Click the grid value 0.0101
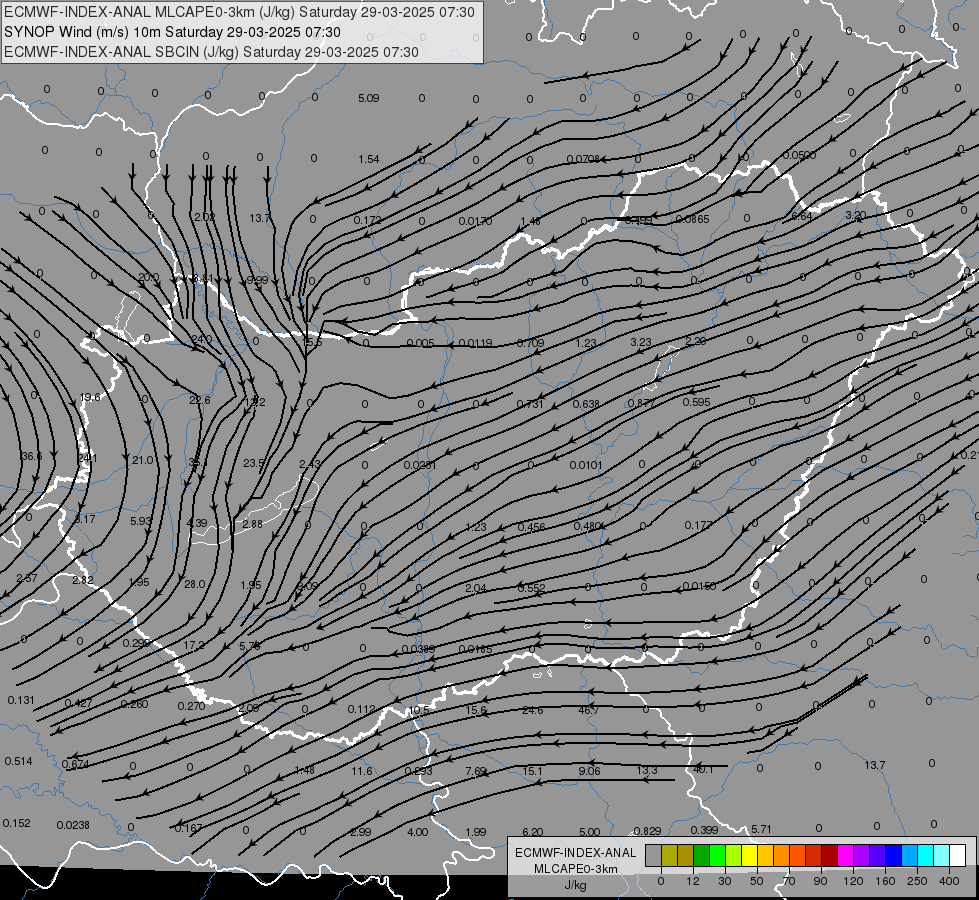The width and height of the screenshot is (979, 900). (586, 465)
